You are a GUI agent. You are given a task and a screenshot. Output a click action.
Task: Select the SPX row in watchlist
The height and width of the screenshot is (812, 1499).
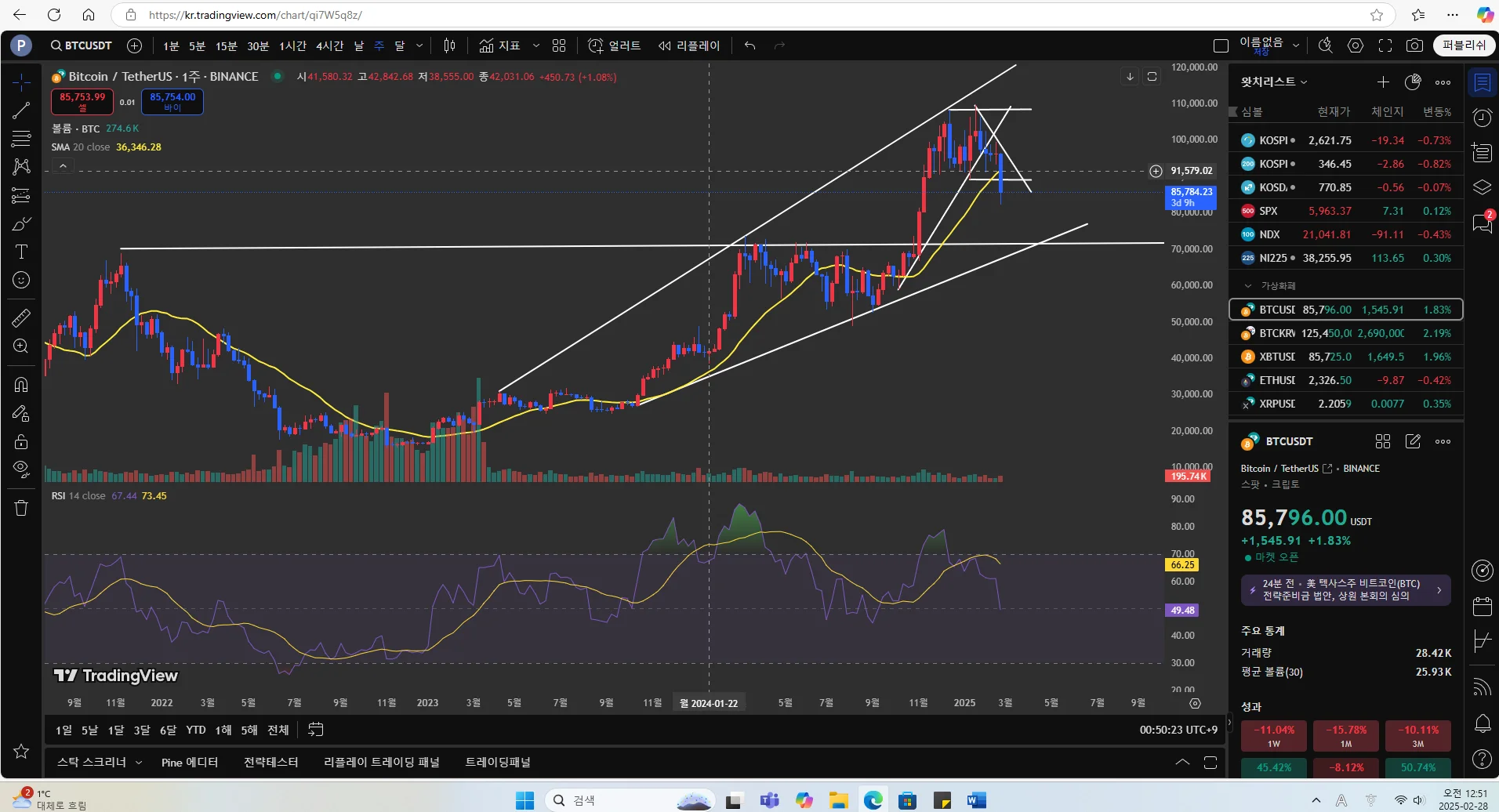(1345, 211)
